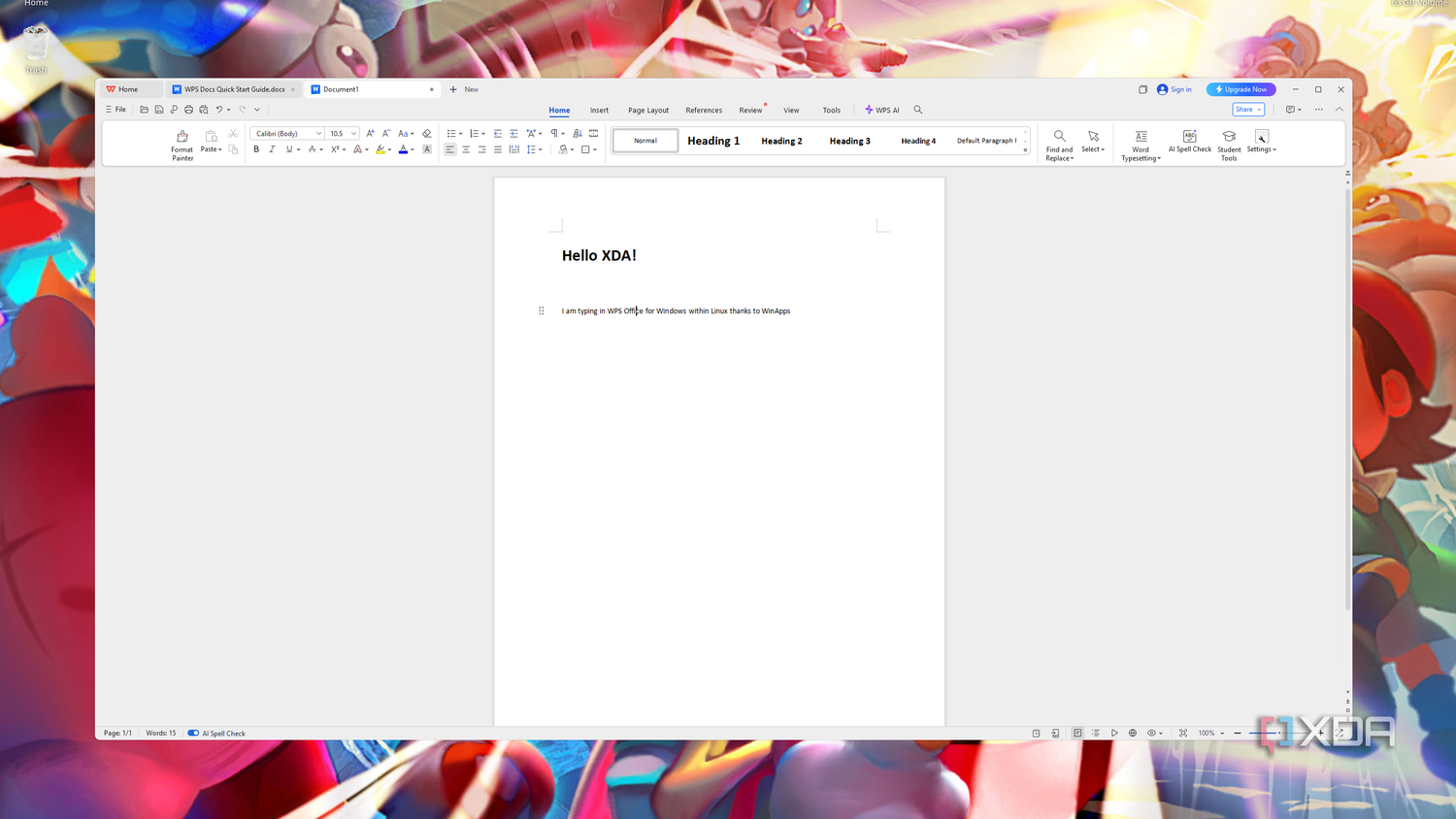Open the font color swatch
1456x819 pixels.
403,148
